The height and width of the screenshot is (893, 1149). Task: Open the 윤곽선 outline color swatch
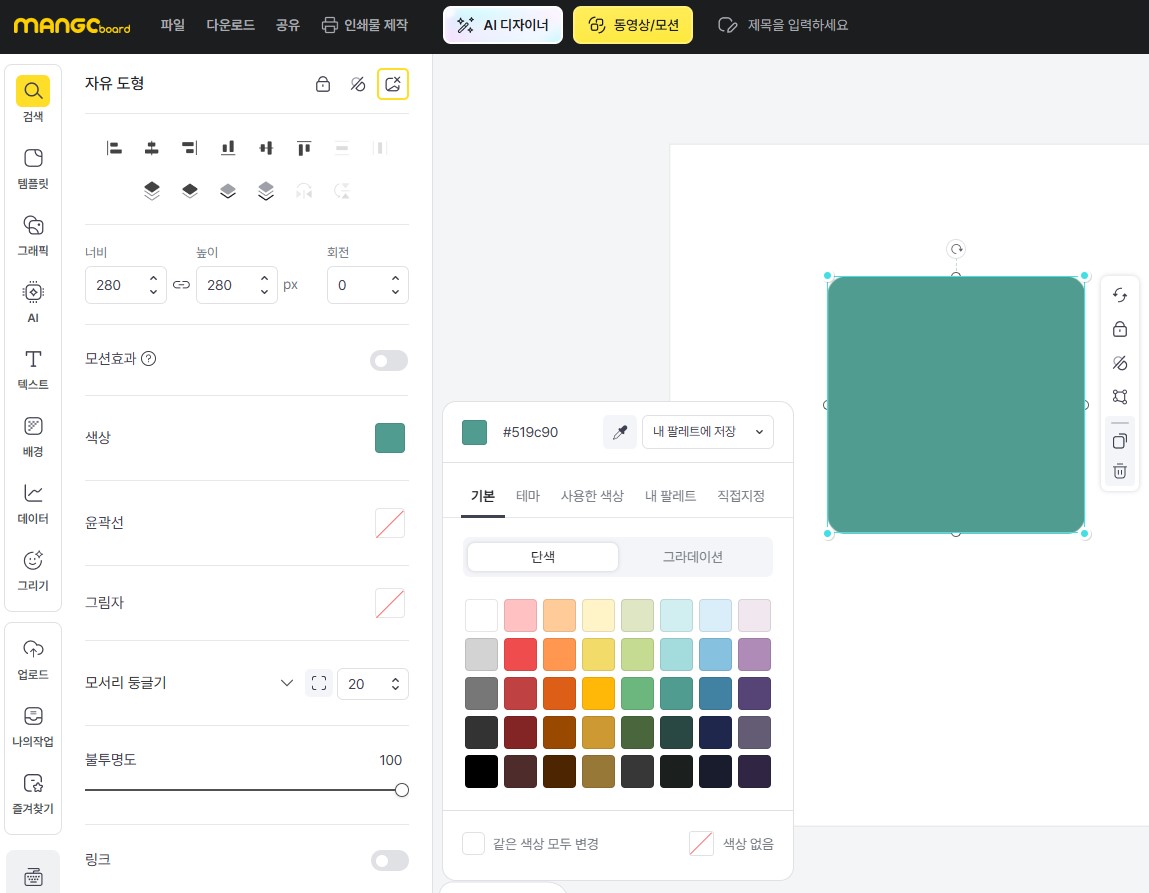pyautogui.click(x=390, y=523)
